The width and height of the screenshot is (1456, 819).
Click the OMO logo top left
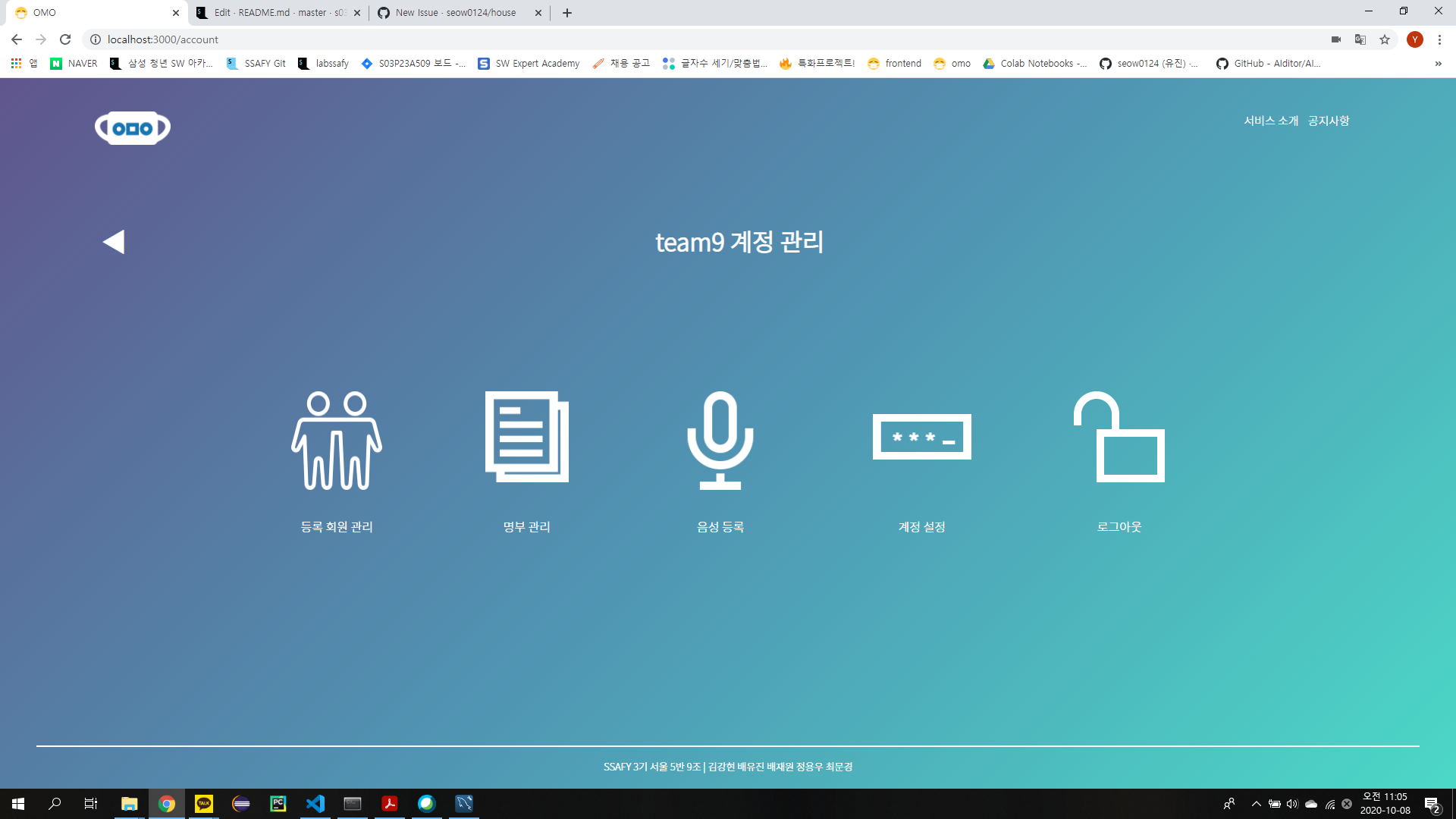[x=132, y=127]
